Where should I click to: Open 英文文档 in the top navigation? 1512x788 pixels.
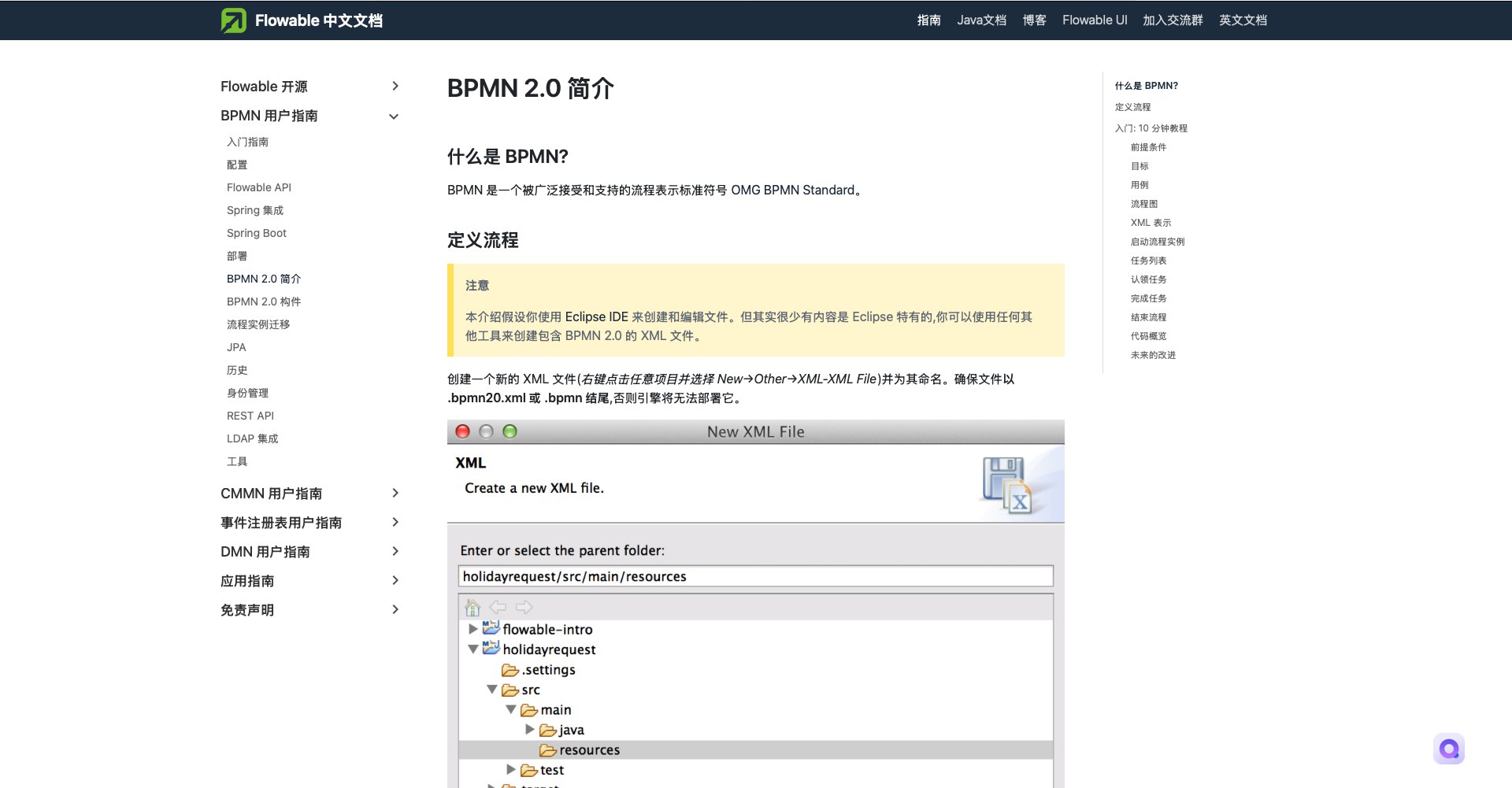(1243, 20)
